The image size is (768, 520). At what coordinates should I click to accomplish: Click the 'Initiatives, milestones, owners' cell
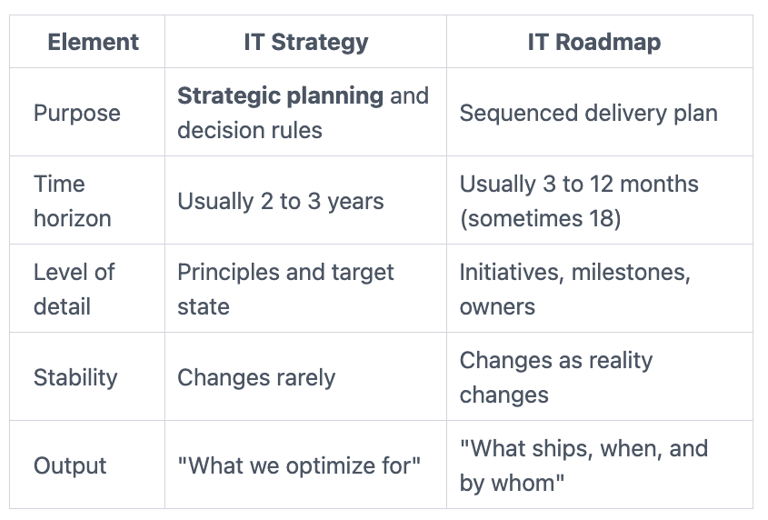coord(573,289)
